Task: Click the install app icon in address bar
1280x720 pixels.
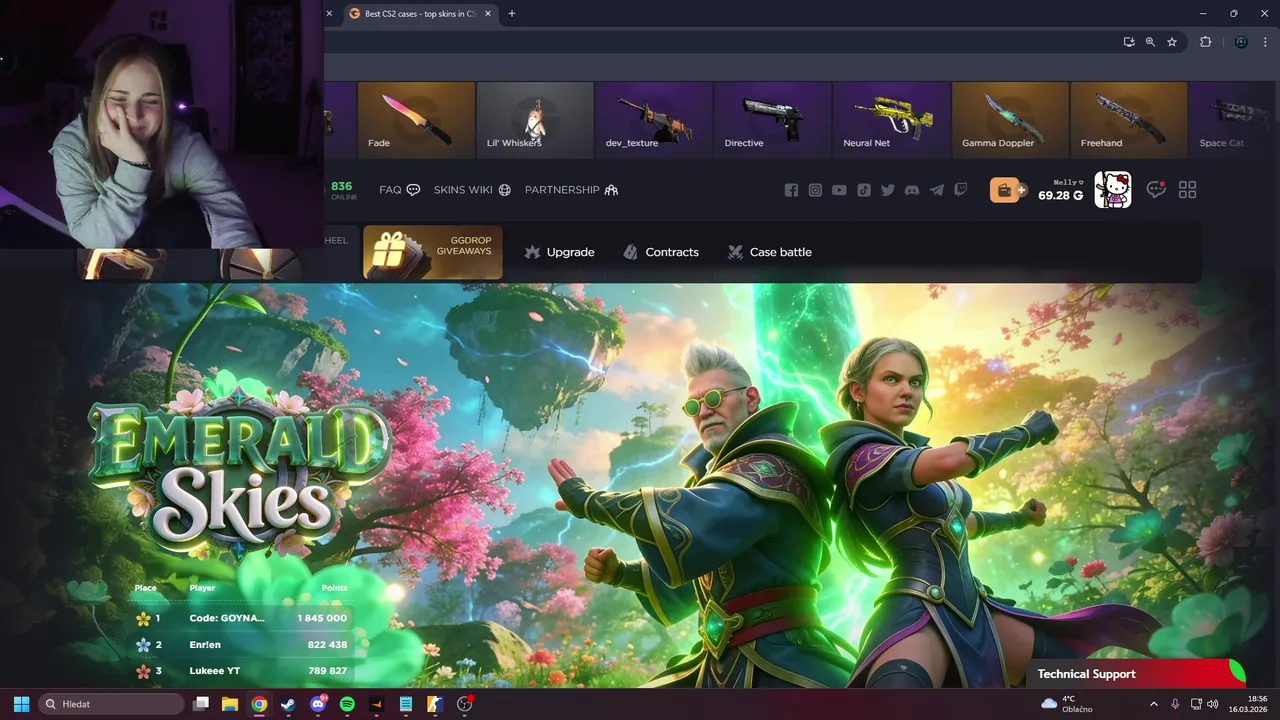Action: [1129, 42]
